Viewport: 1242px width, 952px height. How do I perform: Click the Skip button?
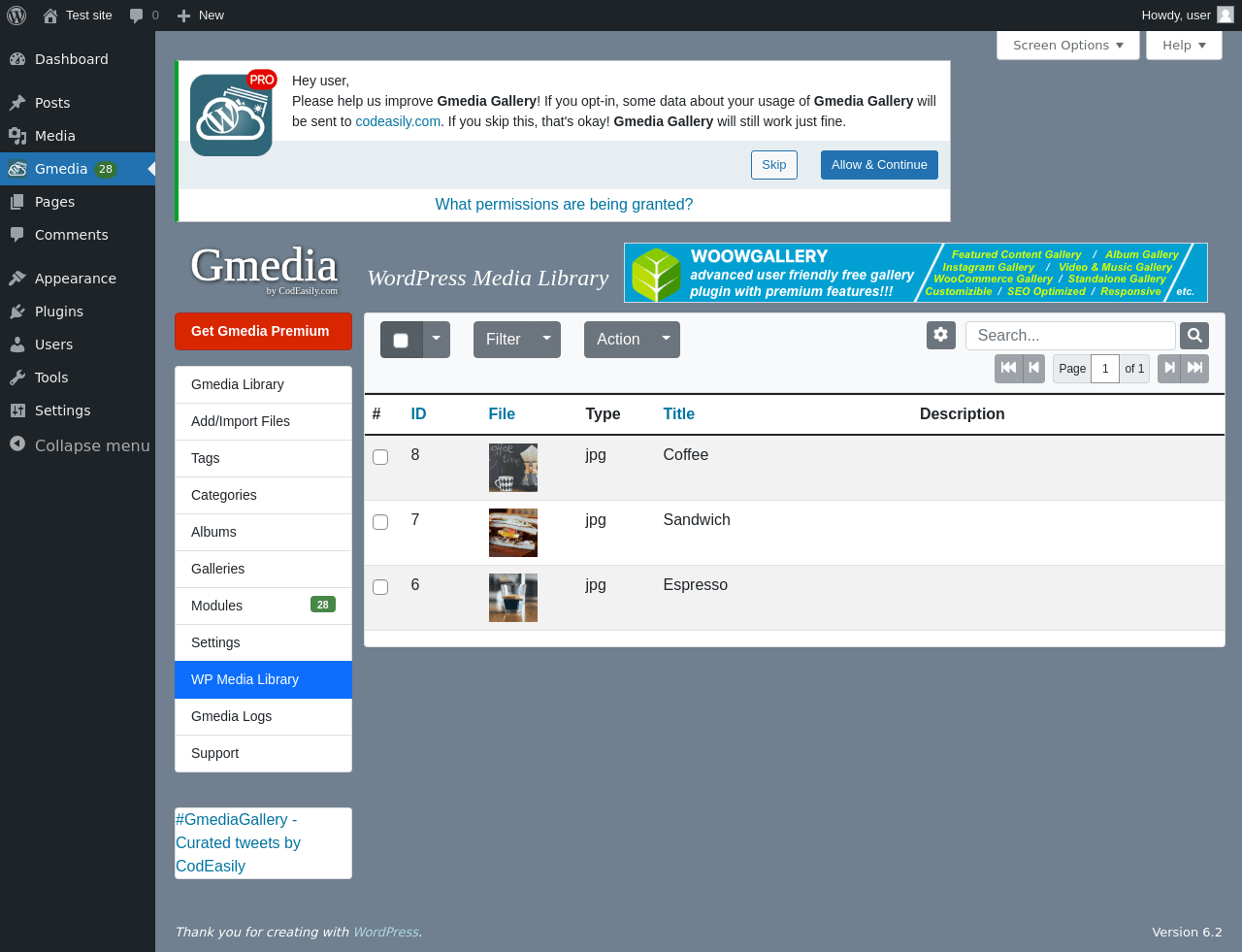coord(774,165)
